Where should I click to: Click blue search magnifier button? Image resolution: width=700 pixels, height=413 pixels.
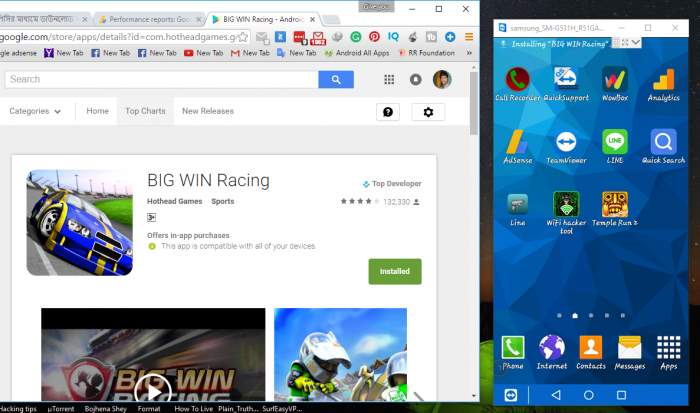(336, 79)
